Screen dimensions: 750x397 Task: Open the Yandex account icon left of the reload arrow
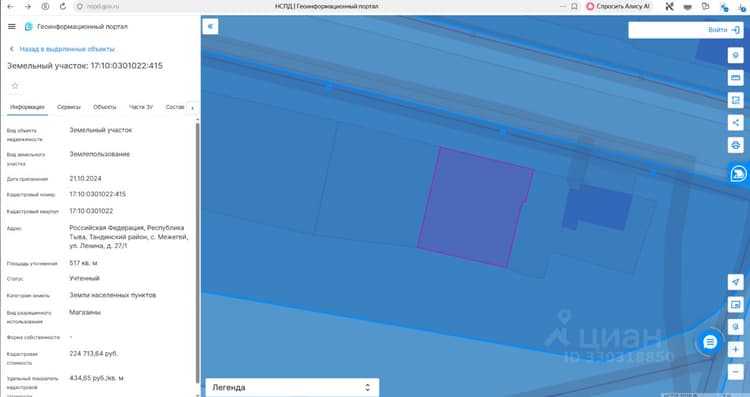coord(45,7)
